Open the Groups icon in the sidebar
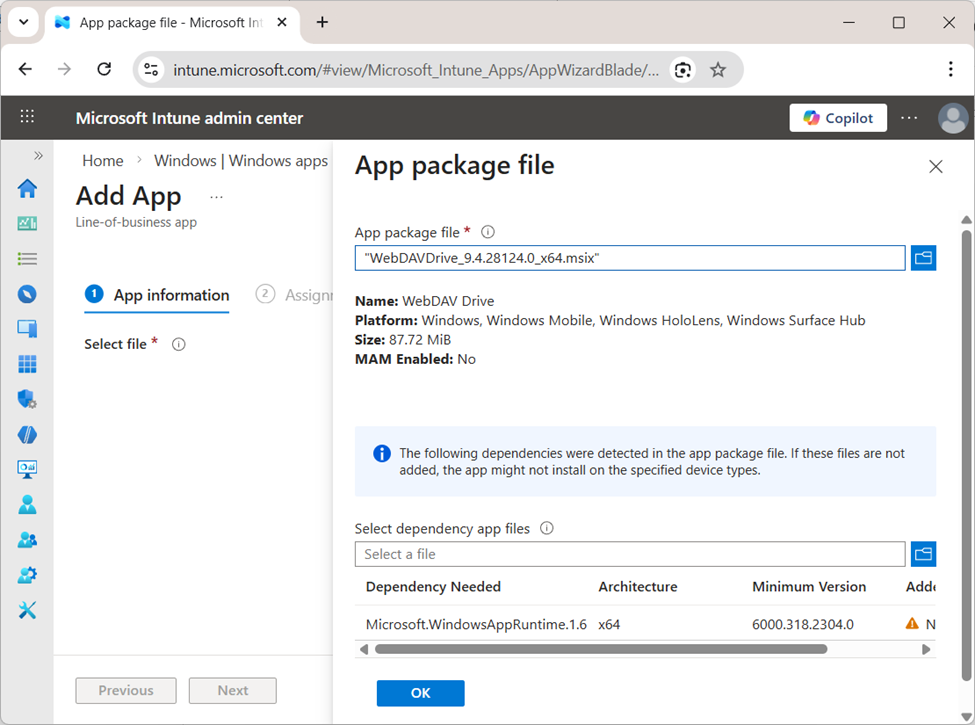975x725 pixels. tap(27, 538)
